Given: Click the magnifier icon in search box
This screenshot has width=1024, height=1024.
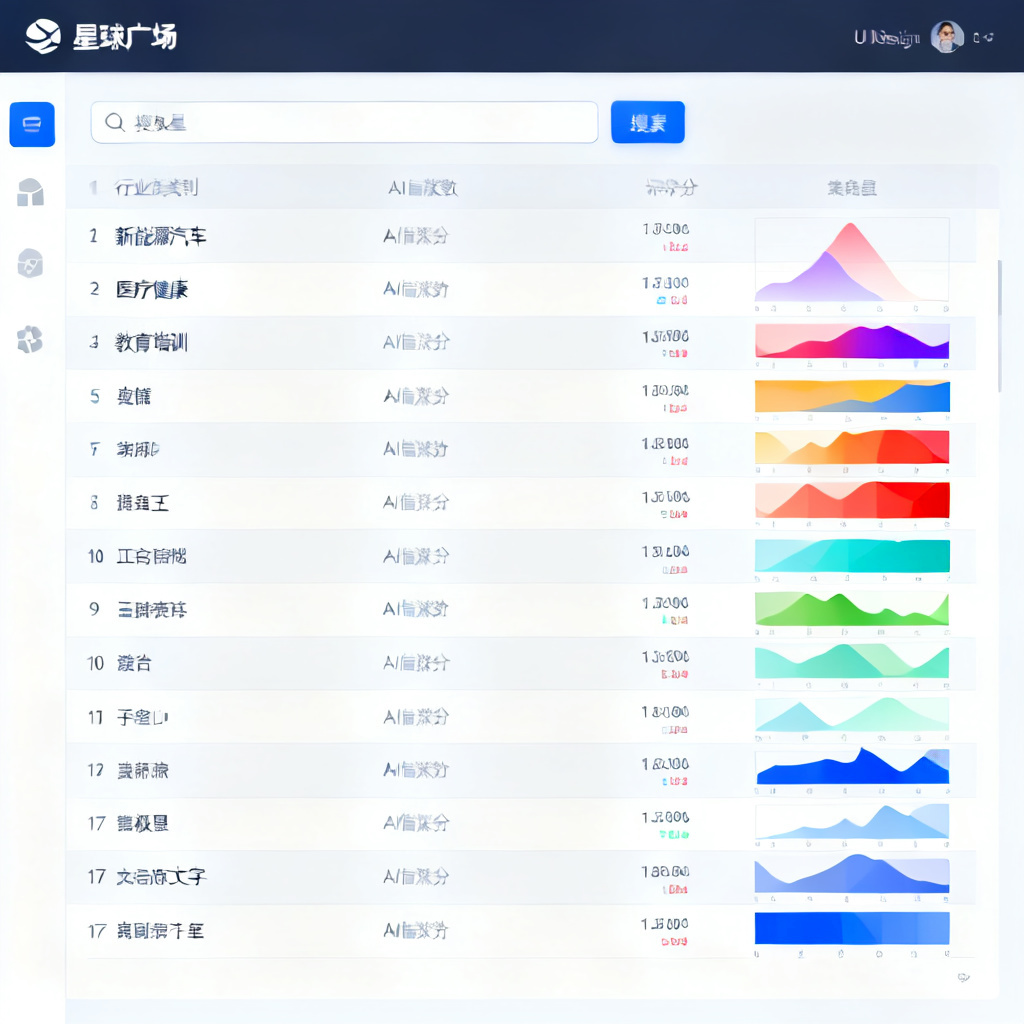Looking at the screenshot, I should (115, 122).
